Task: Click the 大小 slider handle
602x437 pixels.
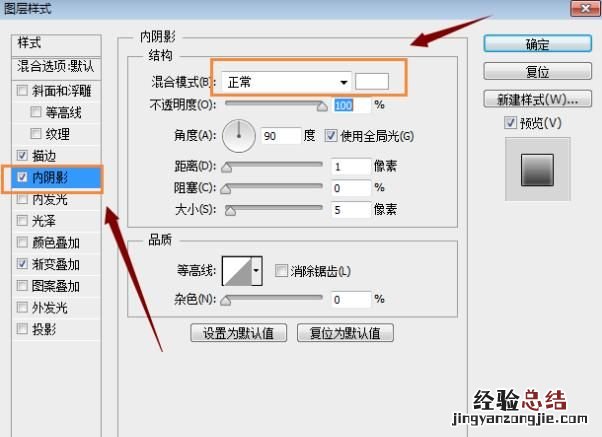Action: click(230, 211)
